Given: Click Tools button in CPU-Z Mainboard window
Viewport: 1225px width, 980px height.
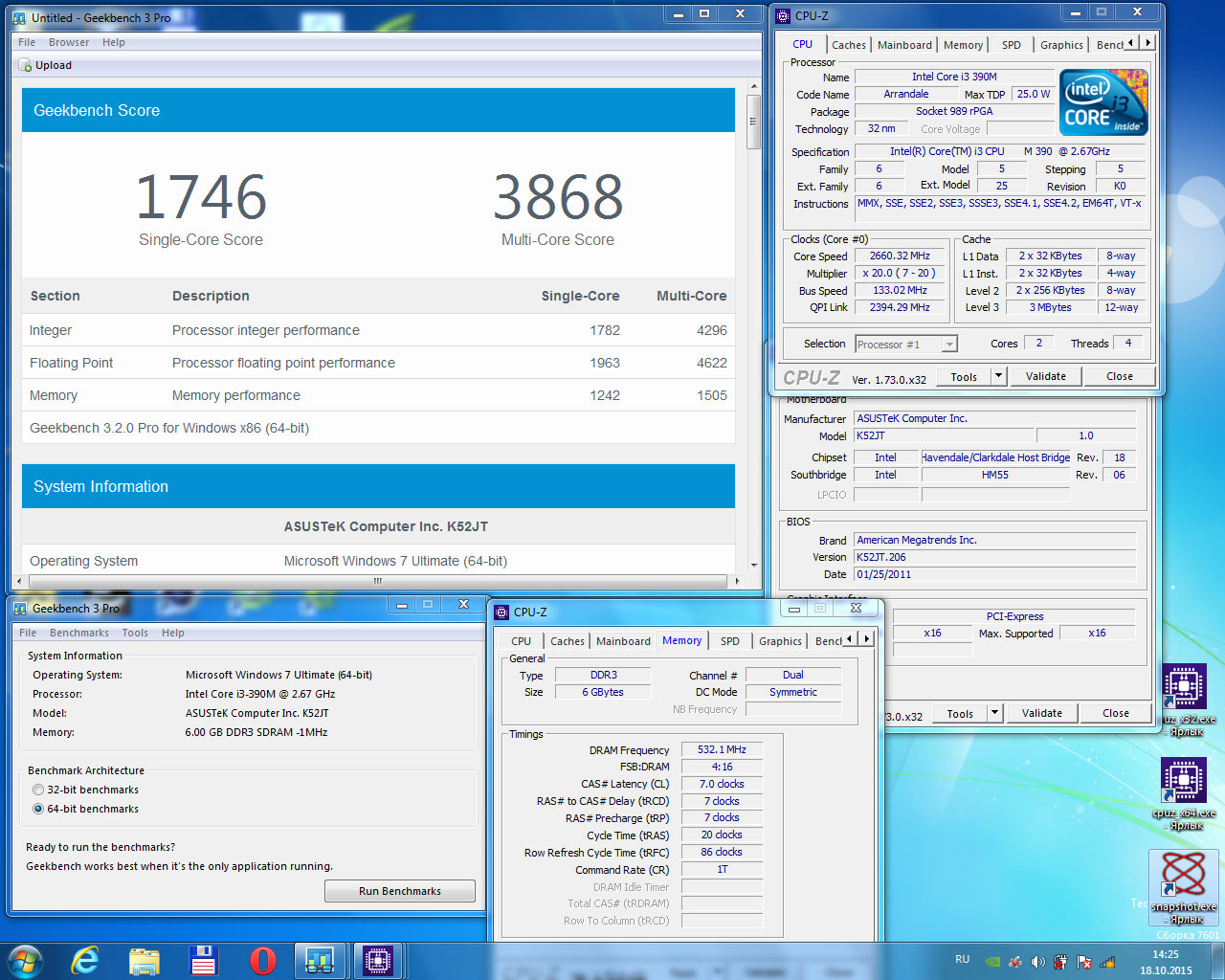Looking at the screenshot, I should tap(960, 713).
